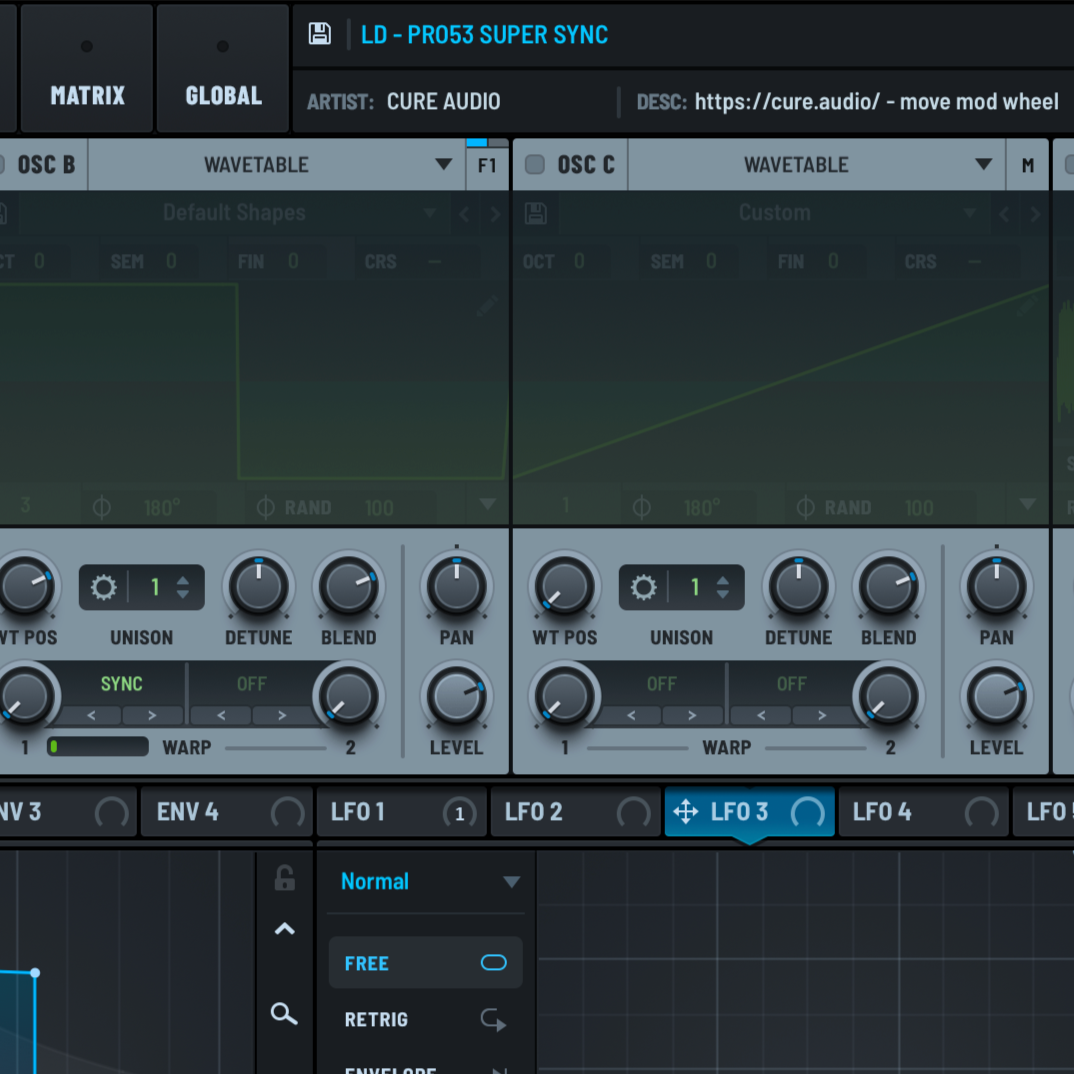Click the lock icon beside envelope graph

(x=285, y=878)
